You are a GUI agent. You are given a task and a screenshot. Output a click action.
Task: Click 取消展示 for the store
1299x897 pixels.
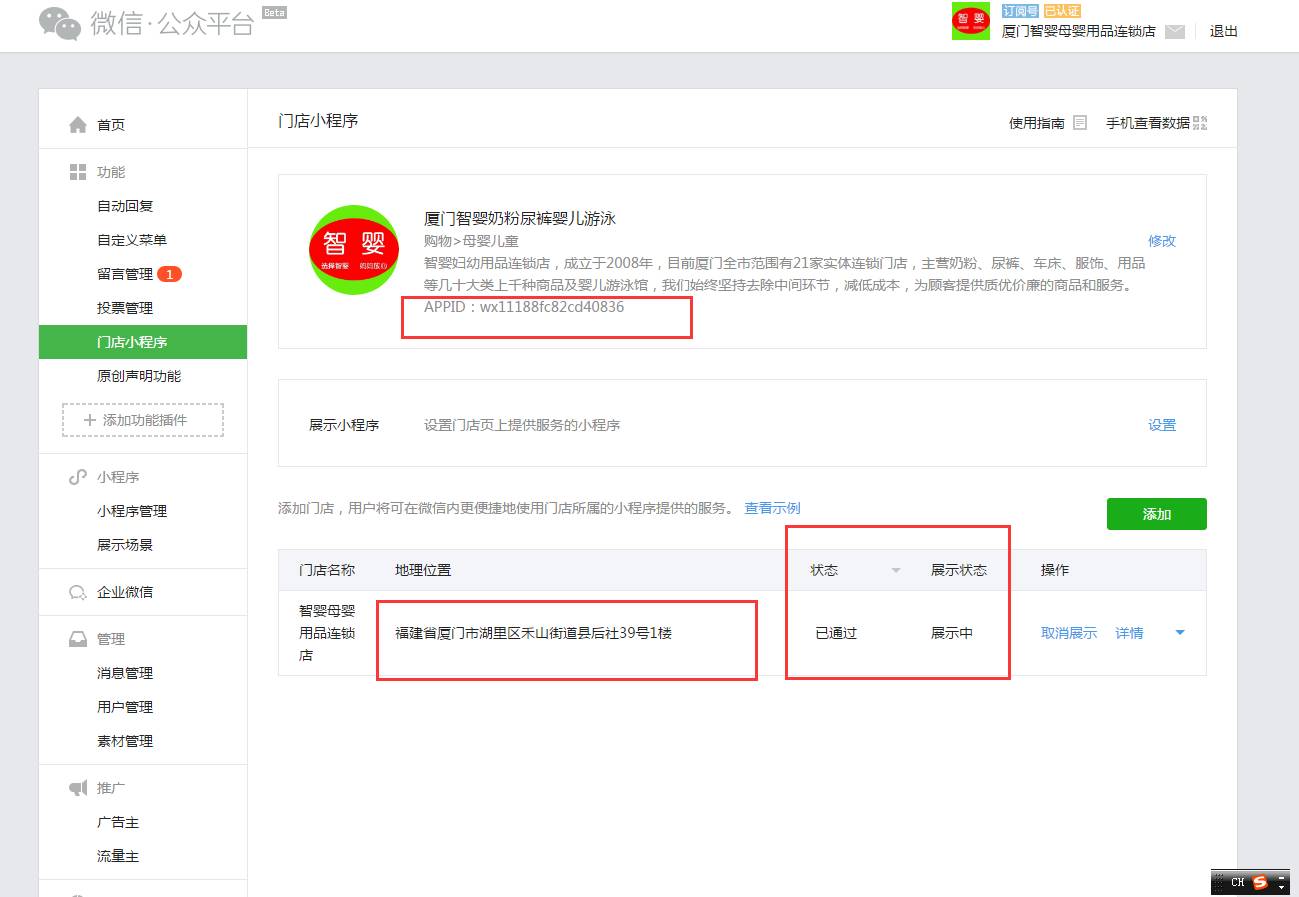point(1069,633)
